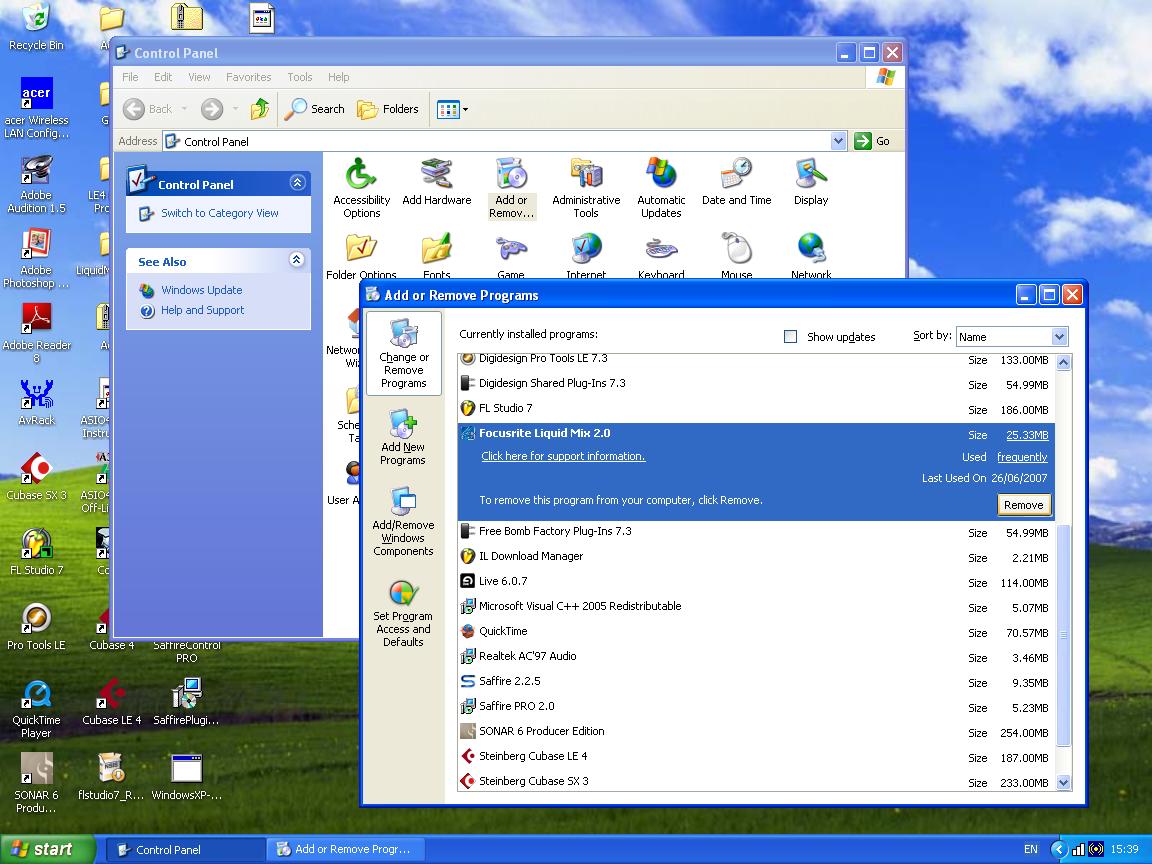Click Remove button for Focusrite Liquid Mix

point(1023,505)
